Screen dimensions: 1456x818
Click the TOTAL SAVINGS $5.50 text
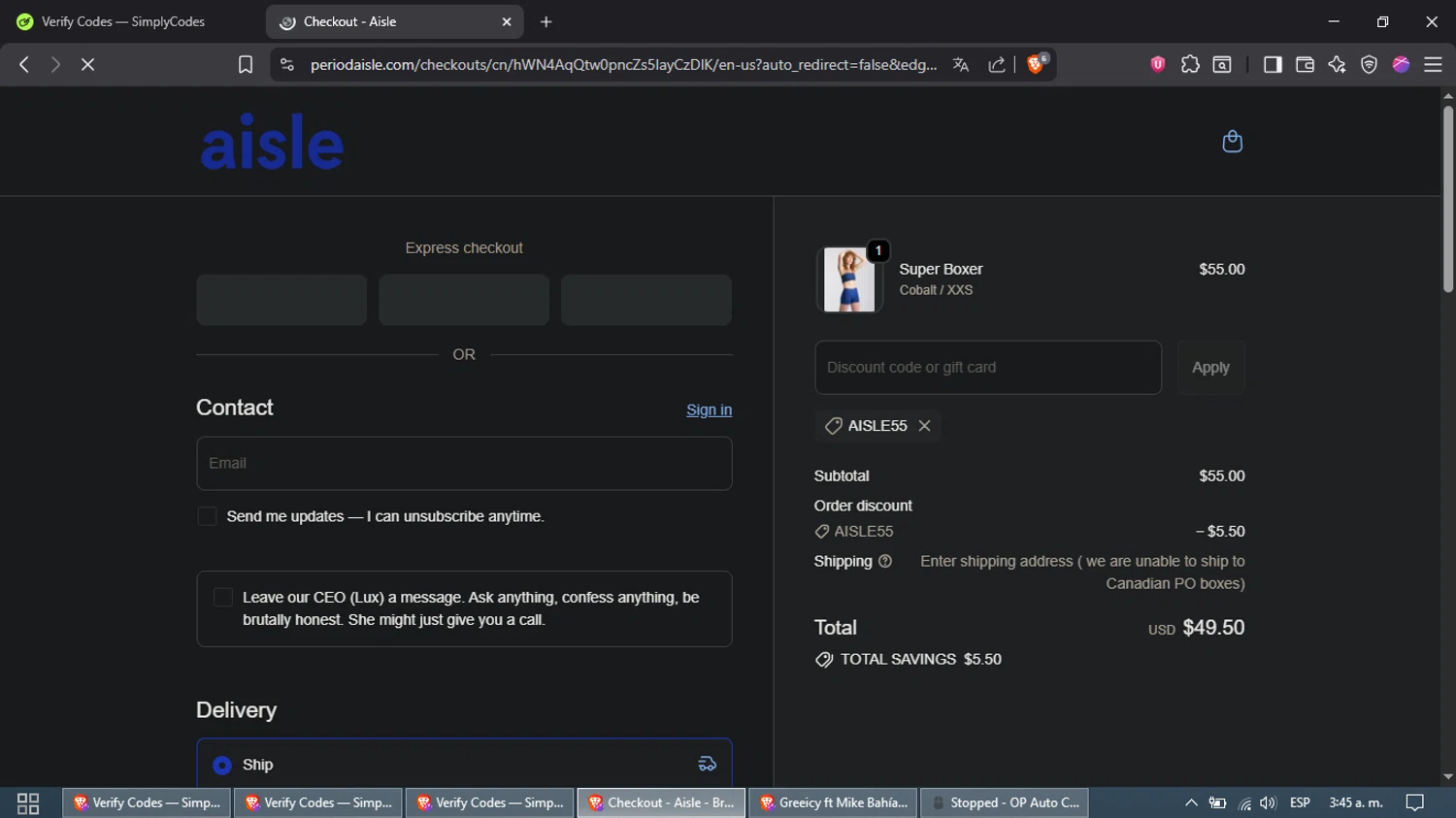920,660
